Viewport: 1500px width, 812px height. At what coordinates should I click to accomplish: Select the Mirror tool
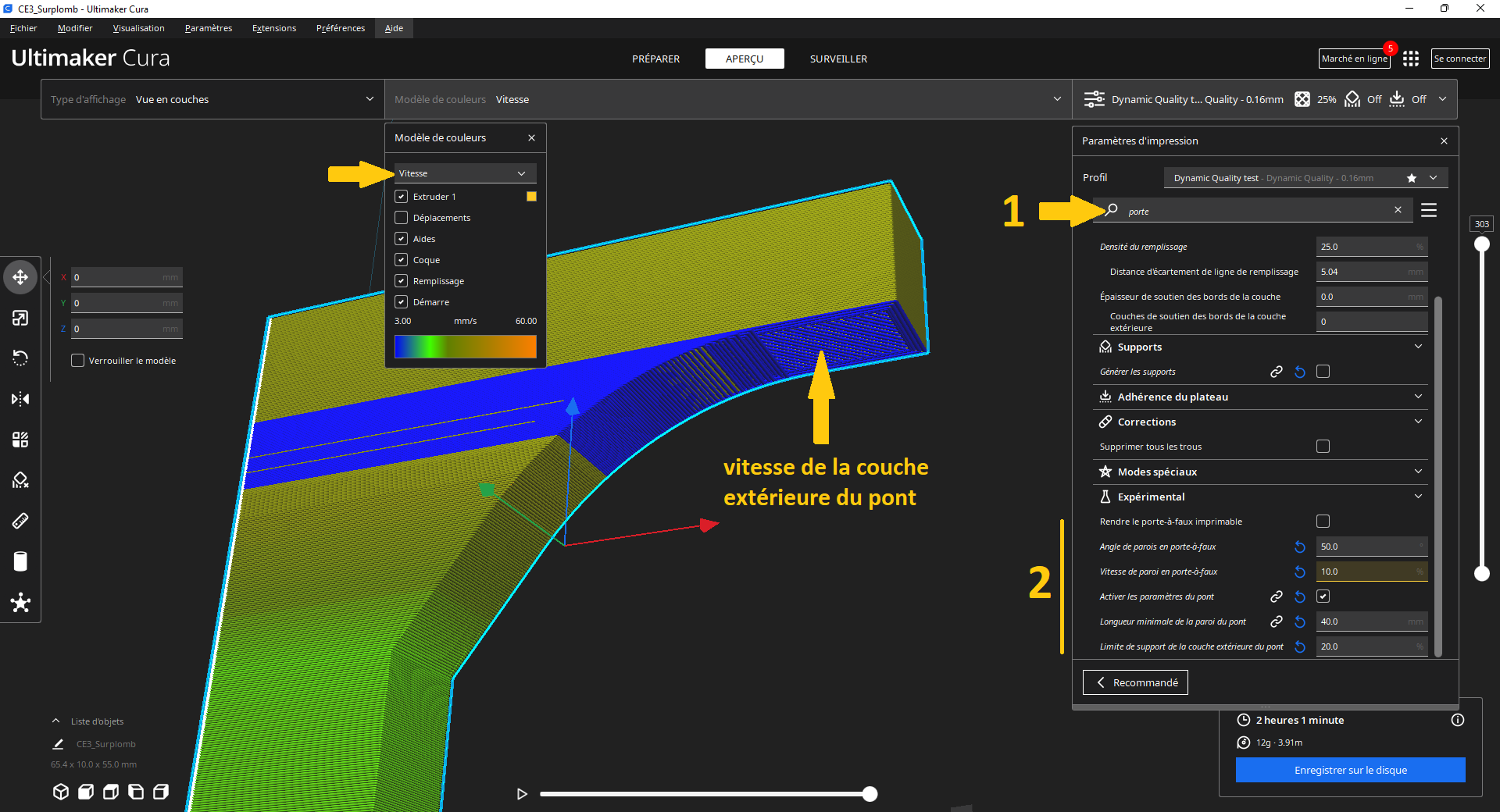pos(20,399)
